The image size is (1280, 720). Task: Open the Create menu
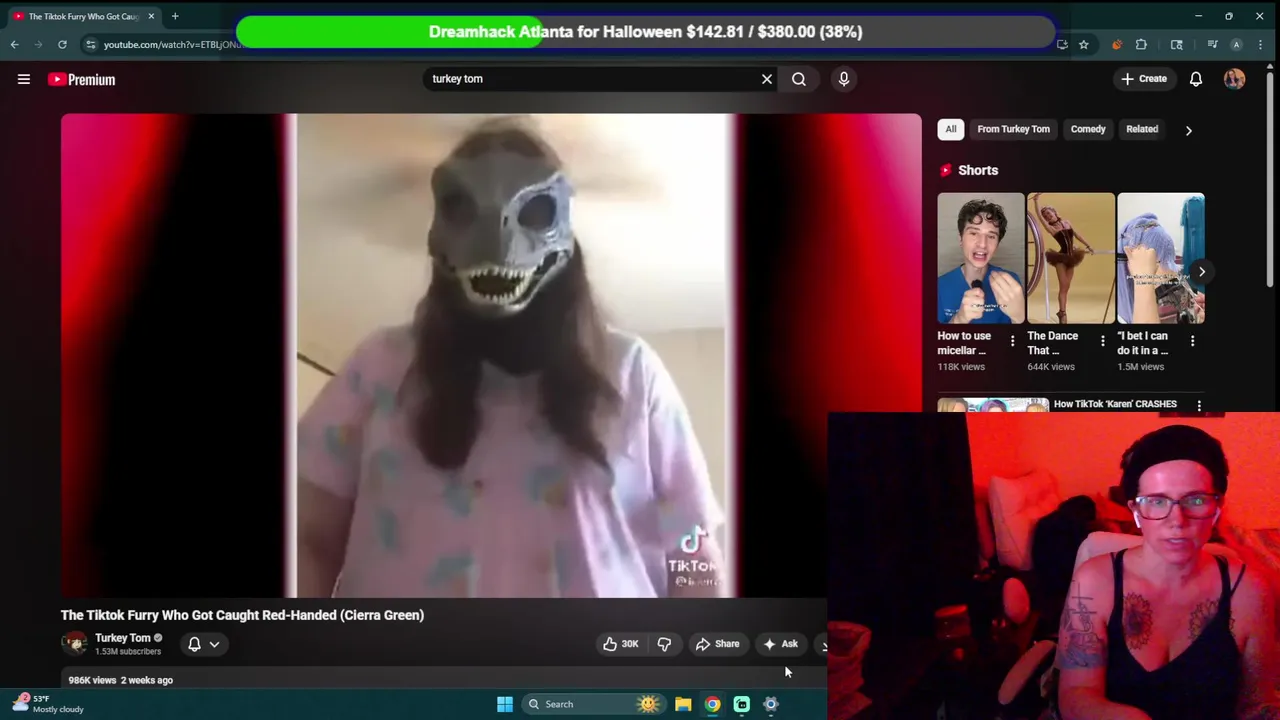pos(1144,79)
